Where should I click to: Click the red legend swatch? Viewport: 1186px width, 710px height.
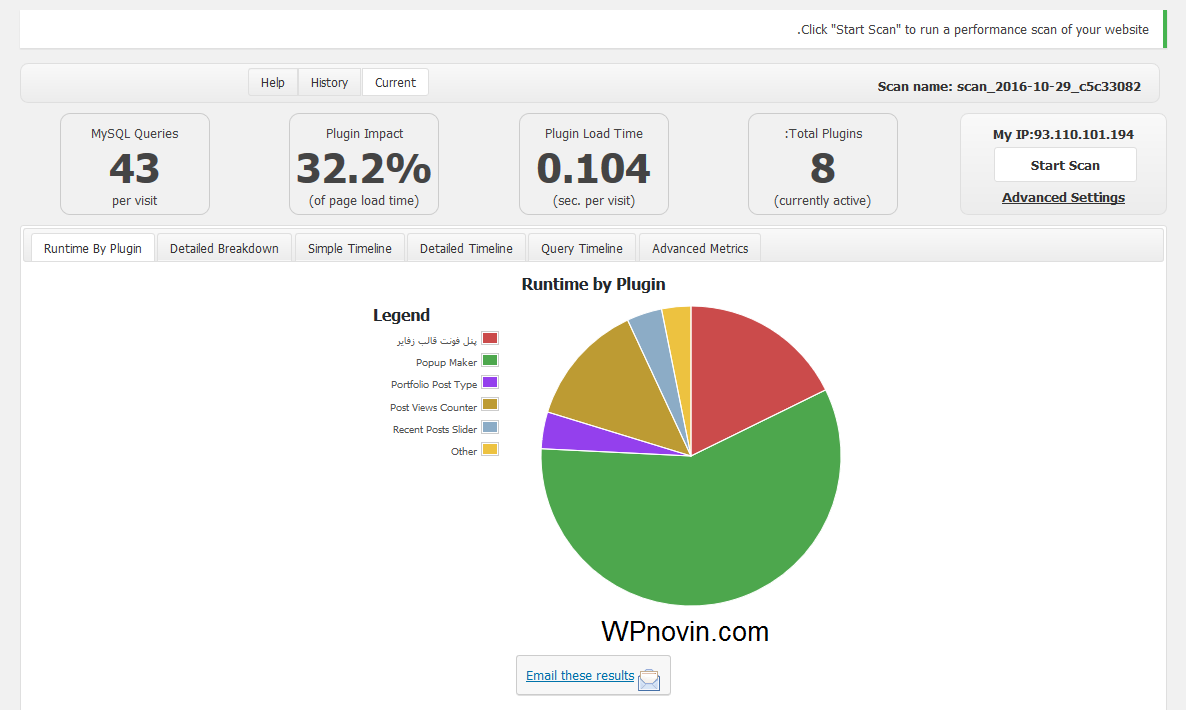(490, 338)
